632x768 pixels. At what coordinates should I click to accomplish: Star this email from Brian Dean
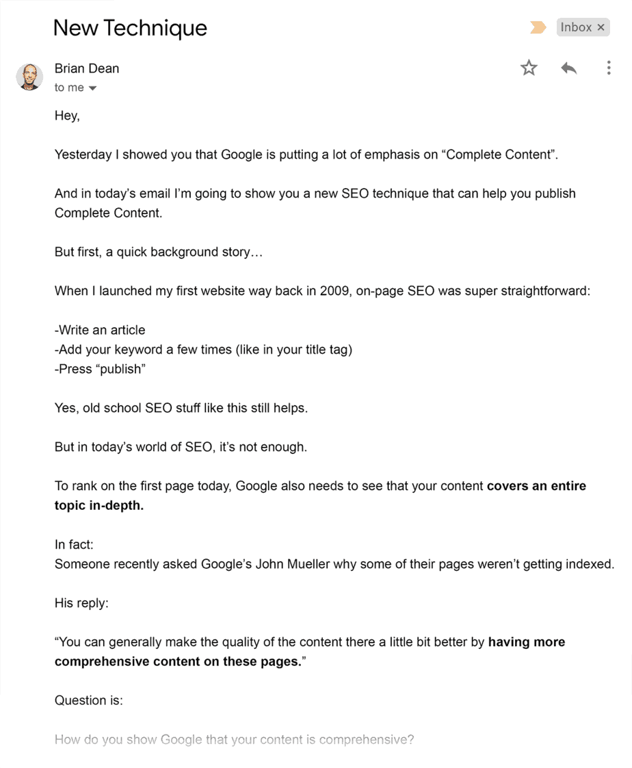pos(529,68)
